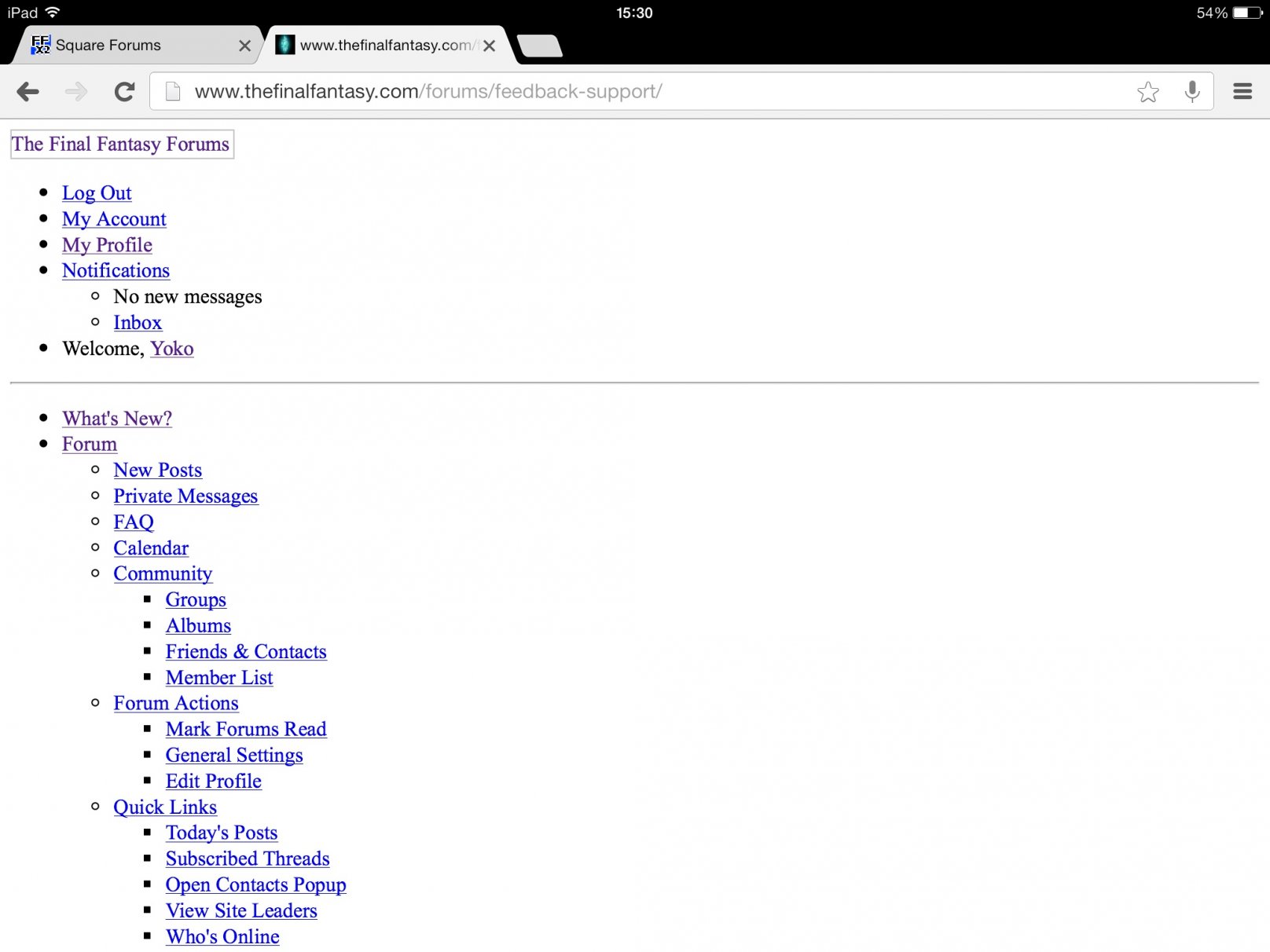The image size is (1270, 952).
Task: Open the FAQ link
Action: tap(134, 522)
